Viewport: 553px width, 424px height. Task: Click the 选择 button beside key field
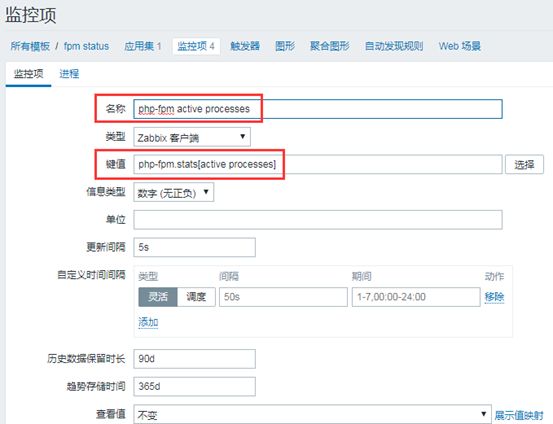tap(524, 164)
